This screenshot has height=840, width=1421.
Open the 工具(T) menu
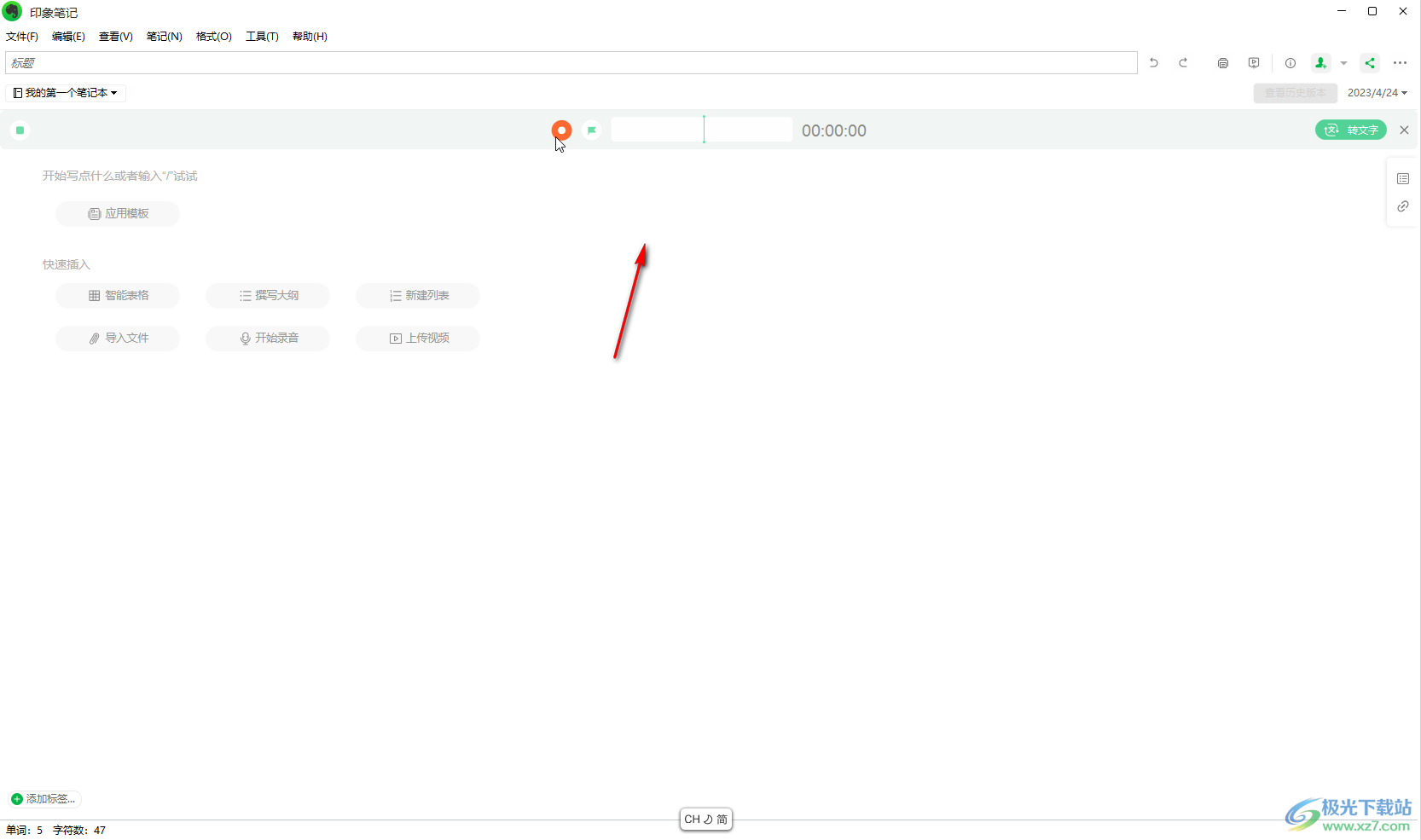(x=262, y=37)
